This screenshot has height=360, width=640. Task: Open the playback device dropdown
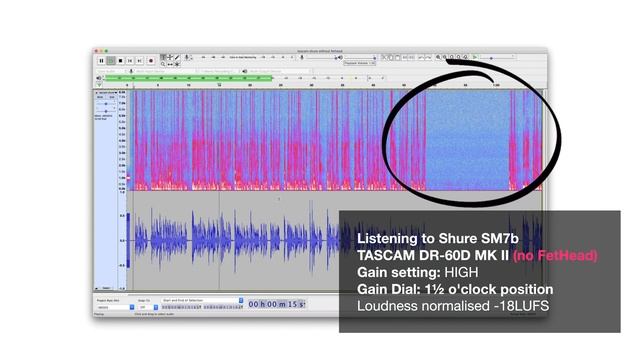pos(280,71)
